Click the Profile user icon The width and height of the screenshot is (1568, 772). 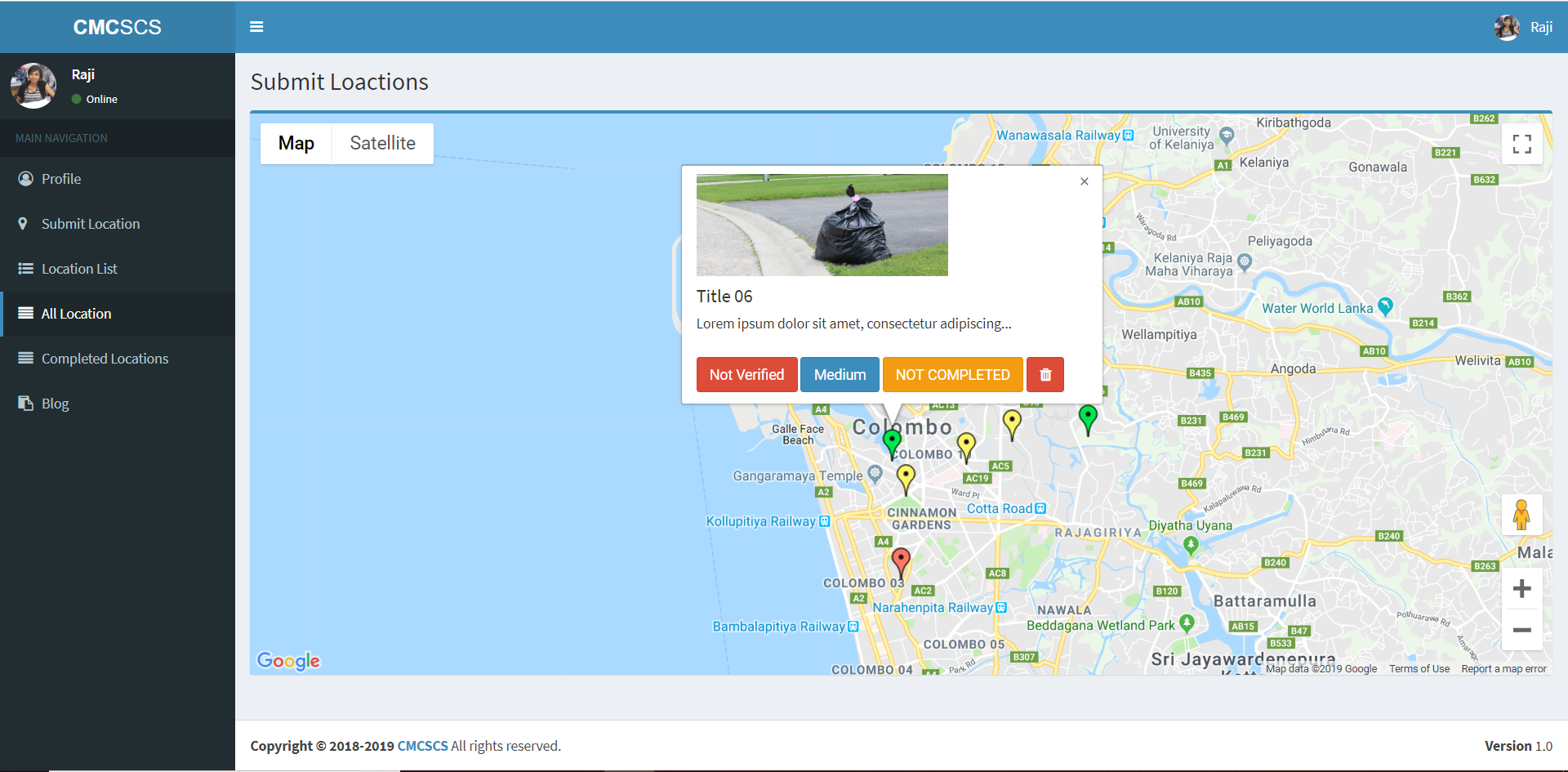pyautogui.click(x=26, y=179)
